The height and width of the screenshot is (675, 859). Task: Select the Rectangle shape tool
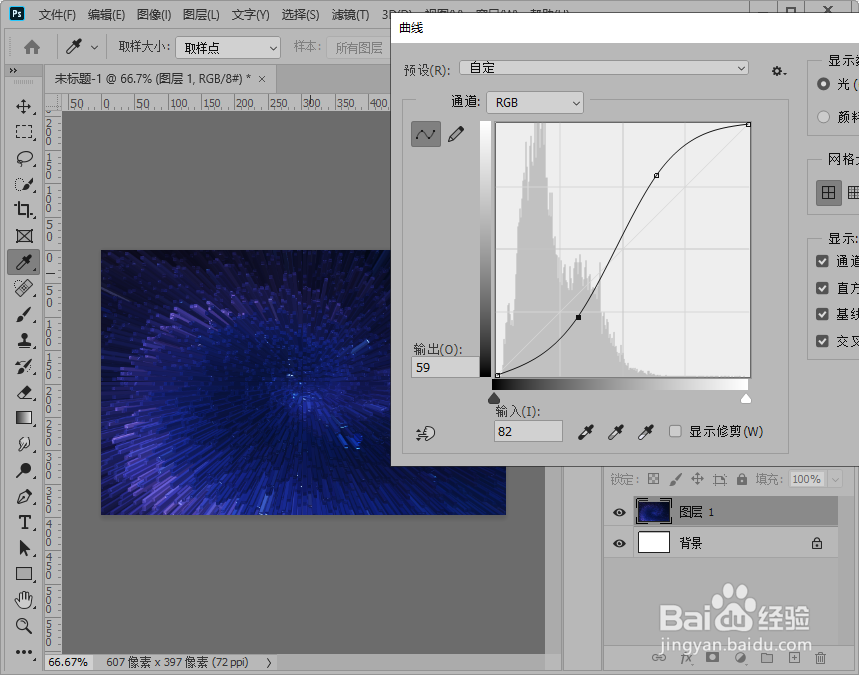point(24,574)
